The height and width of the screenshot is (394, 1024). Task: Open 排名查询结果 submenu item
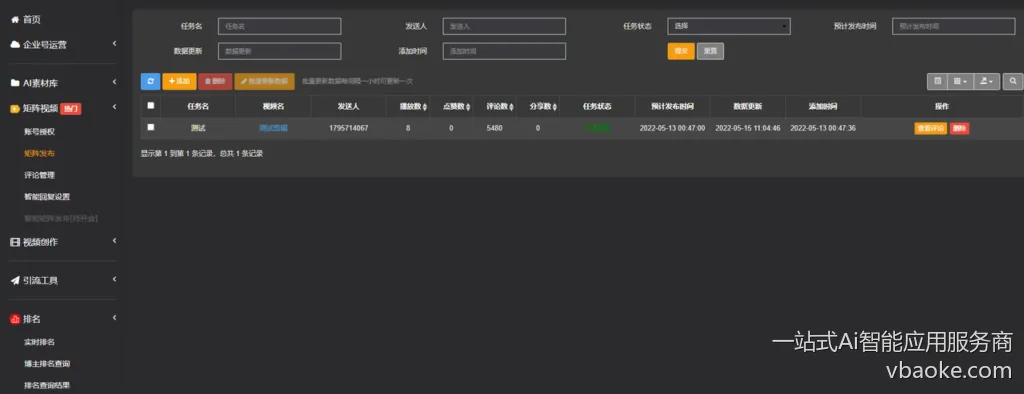tap(47, 385)
